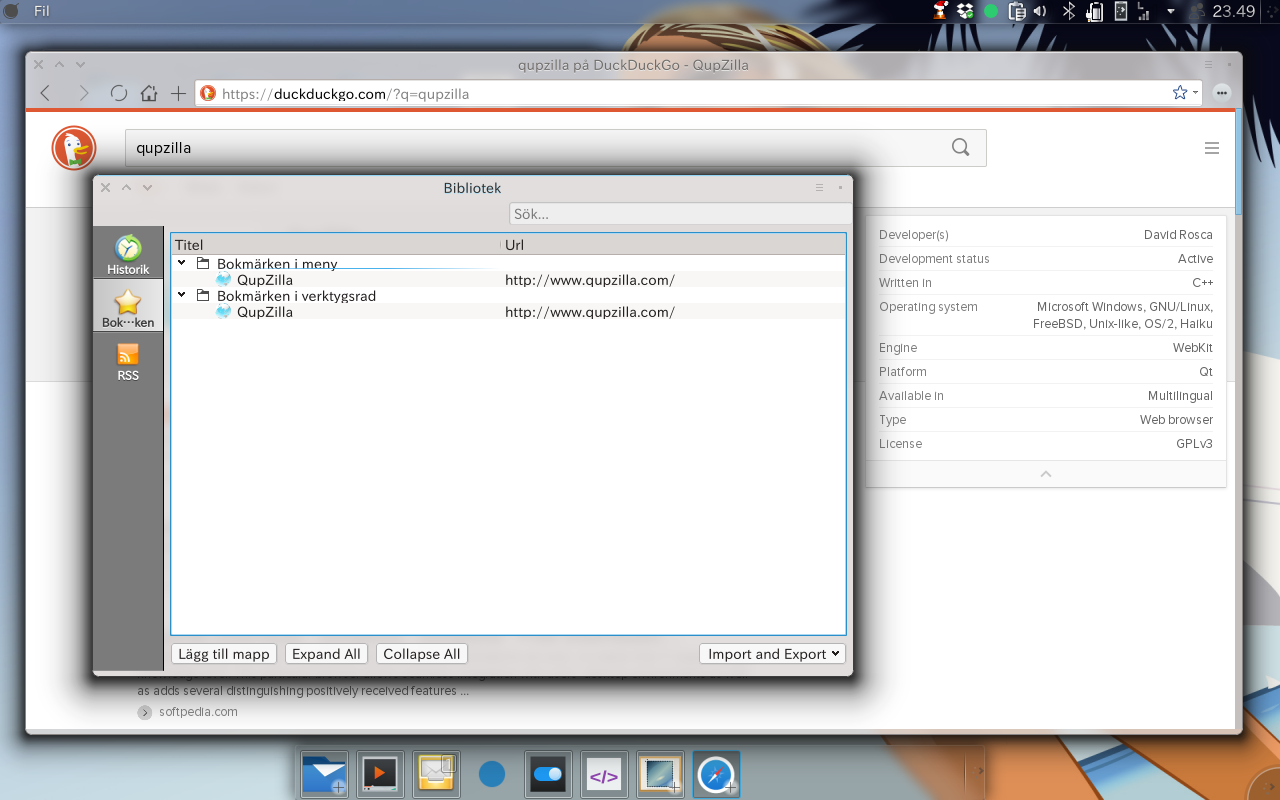
Task: Click the WebKit engine value
Action: [1193, 348]
